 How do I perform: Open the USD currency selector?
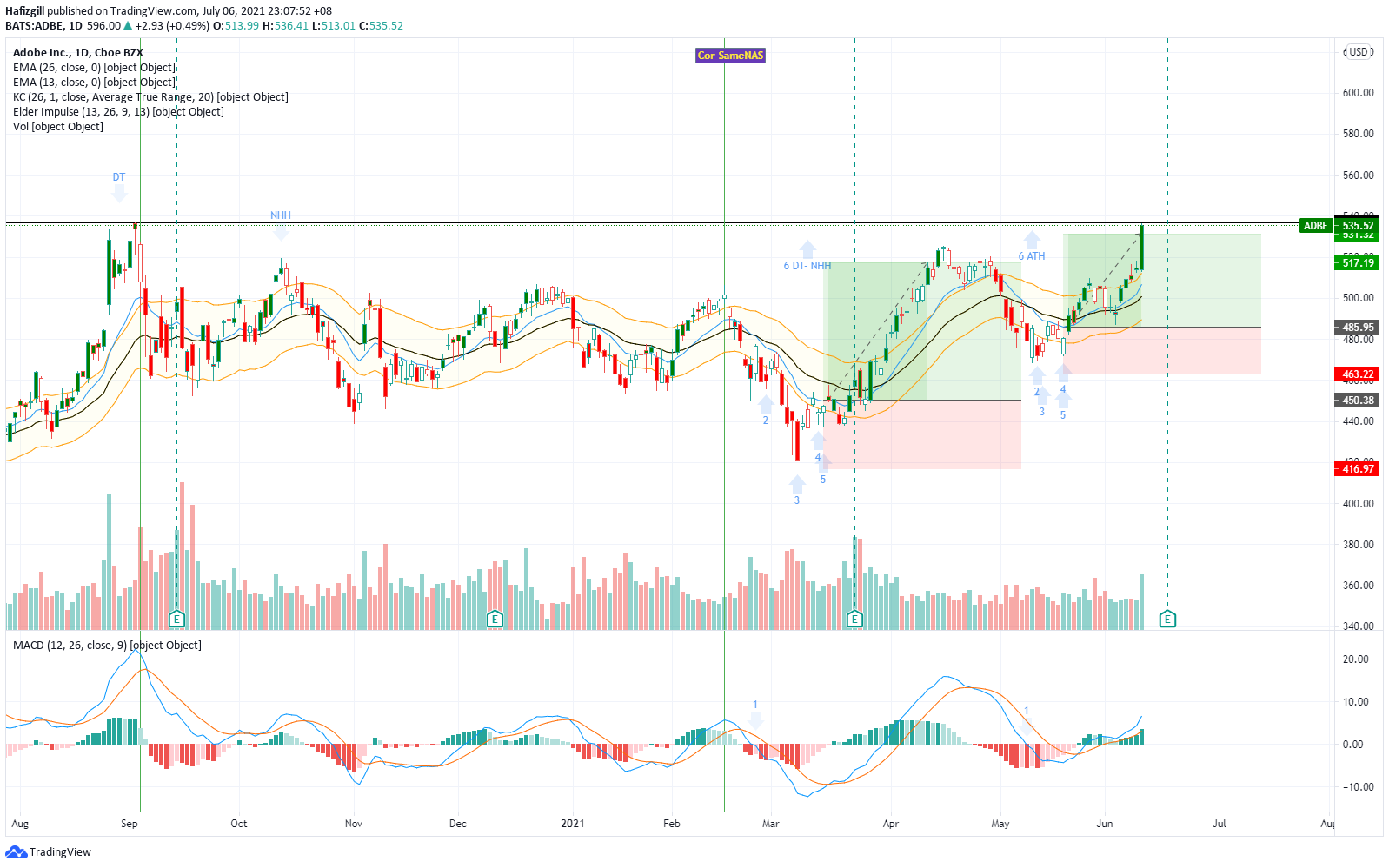pyautogui.click(x=1359, y=52)
